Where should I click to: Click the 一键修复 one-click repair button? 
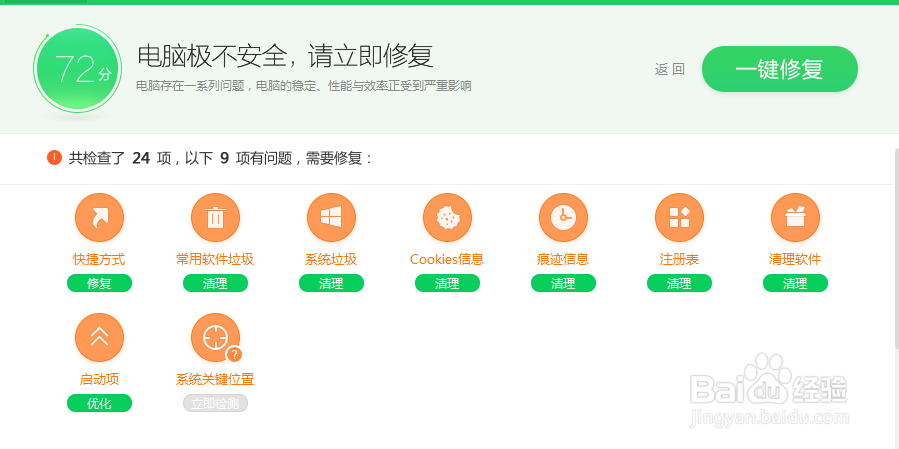780,69
